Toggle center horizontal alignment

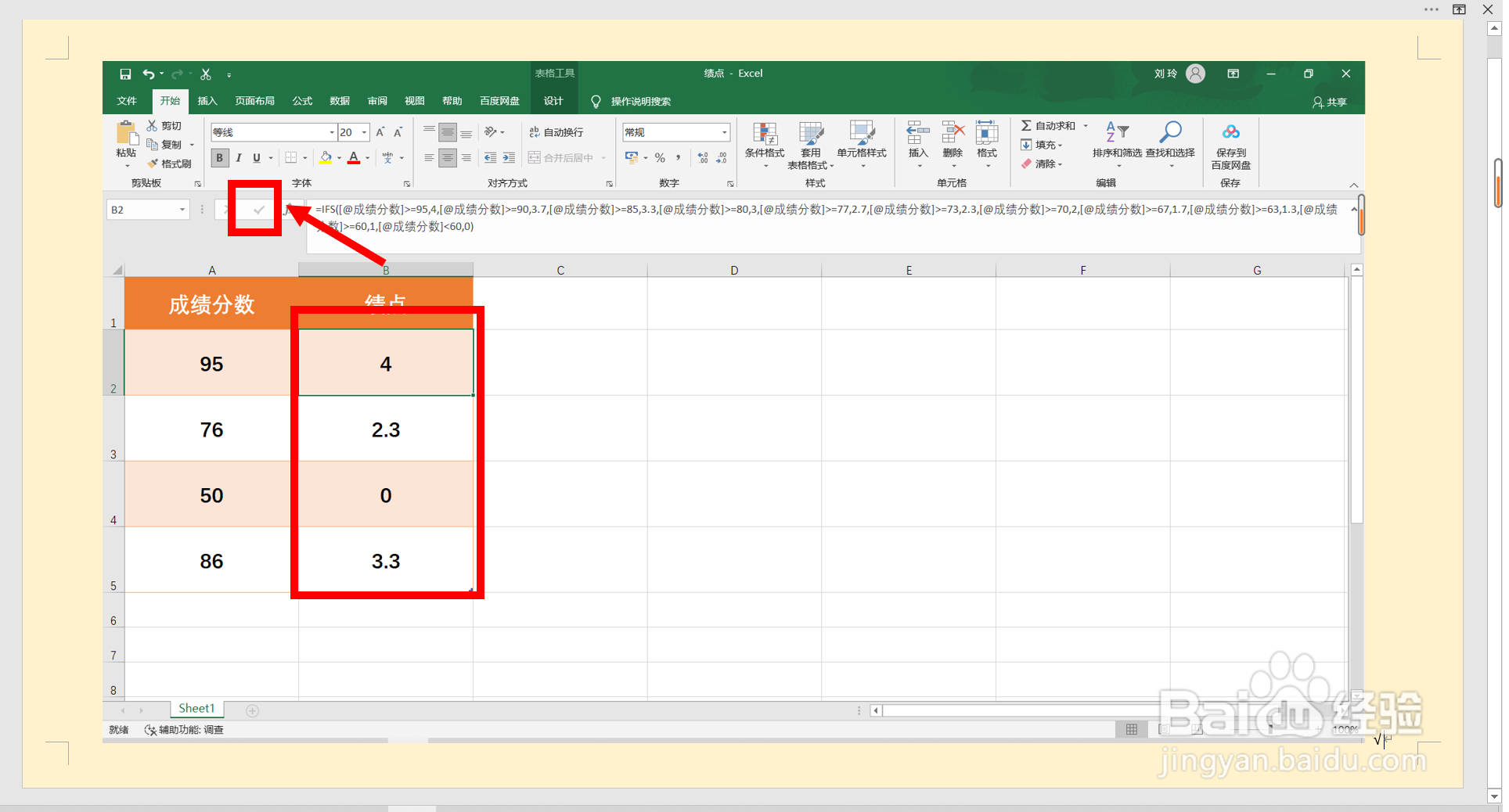pyautogui.click(x=448, y=158)
